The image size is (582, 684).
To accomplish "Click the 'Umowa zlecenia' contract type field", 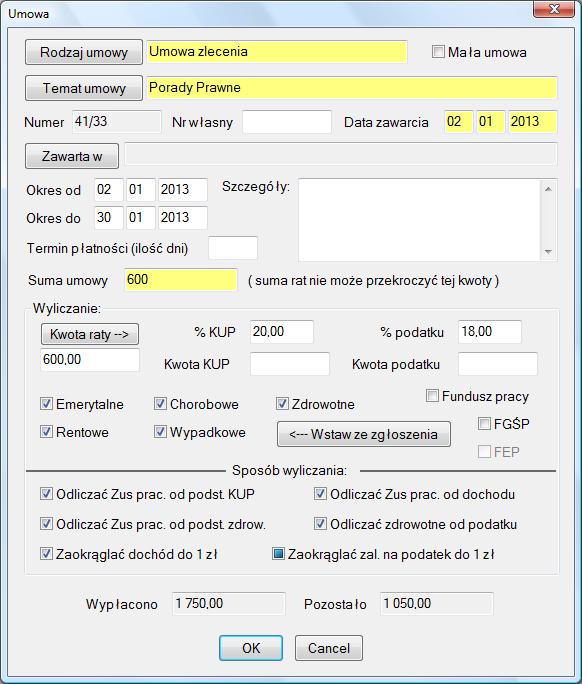I will pyautogui.click(x=277, y=52).
